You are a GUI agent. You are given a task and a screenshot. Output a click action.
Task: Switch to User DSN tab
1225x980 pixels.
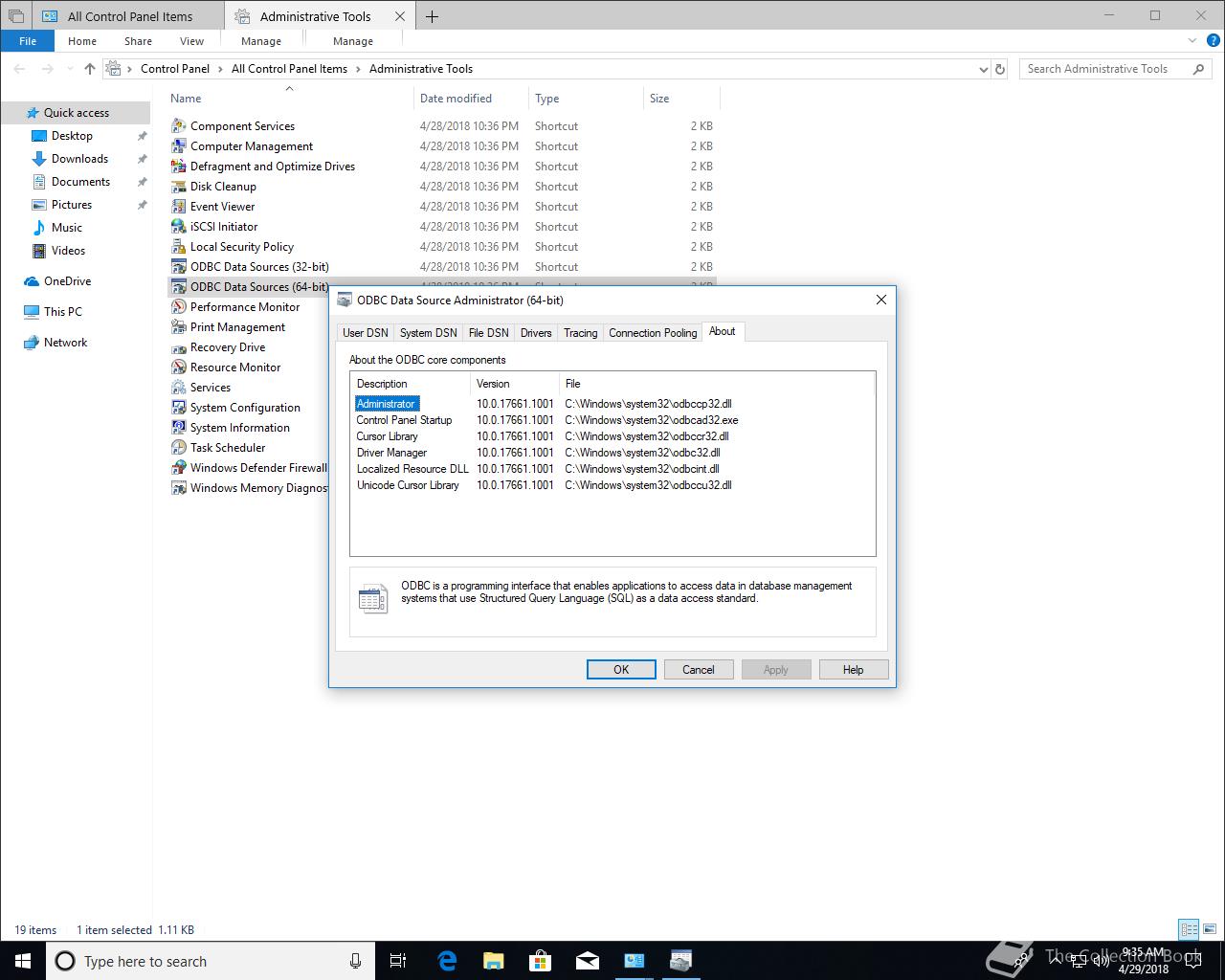pos(366,333)
